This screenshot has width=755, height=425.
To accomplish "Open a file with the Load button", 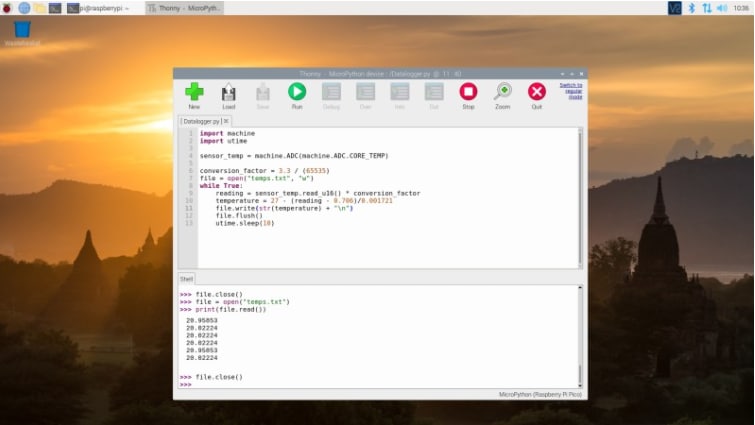I will (229, 95).
